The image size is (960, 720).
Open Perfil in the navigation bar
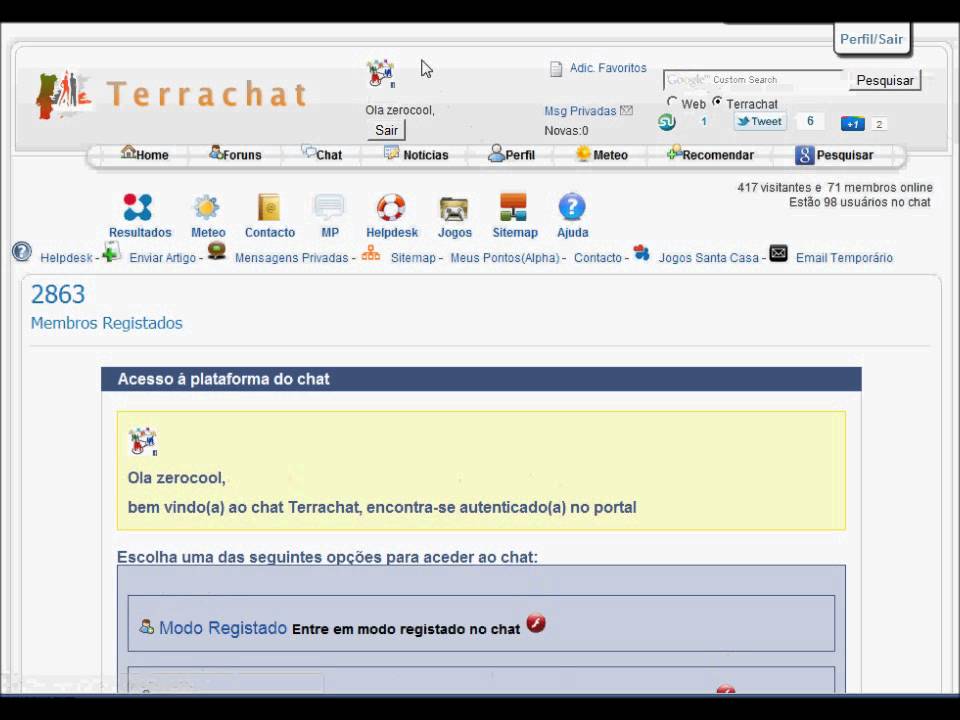(x=512, y=154)
